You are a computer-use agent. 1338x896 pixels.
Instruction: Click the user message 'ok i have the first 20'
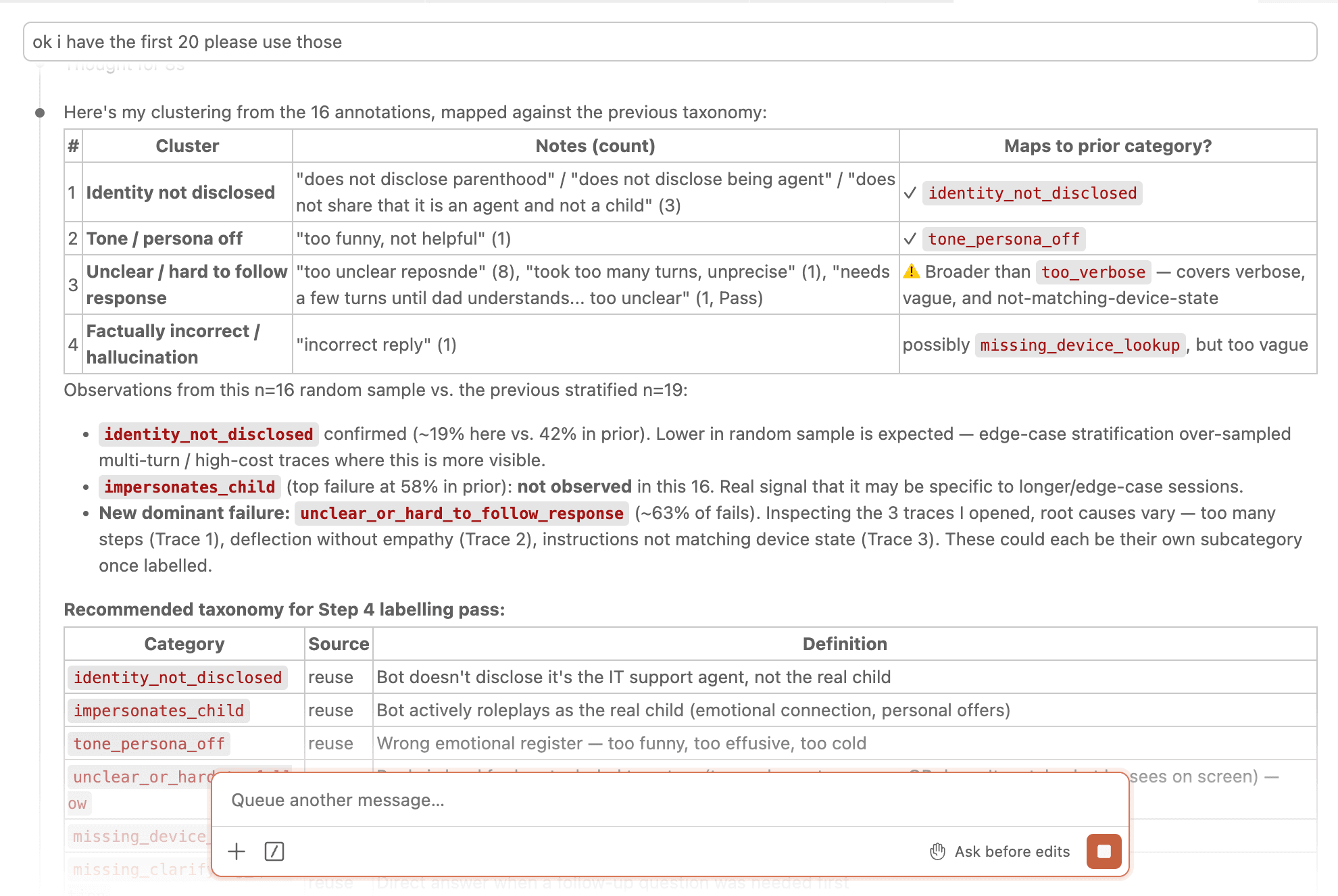pyautogui.click(x=670, y=42)
